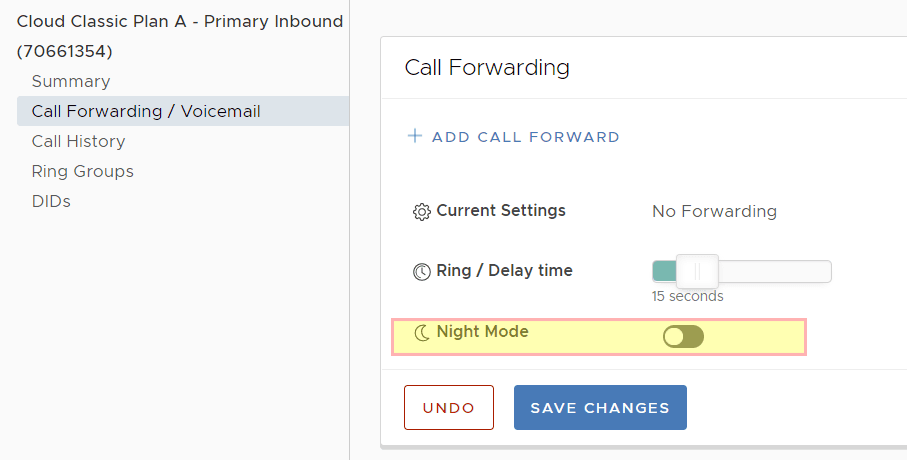Open the Summary section

pos(70,81)
